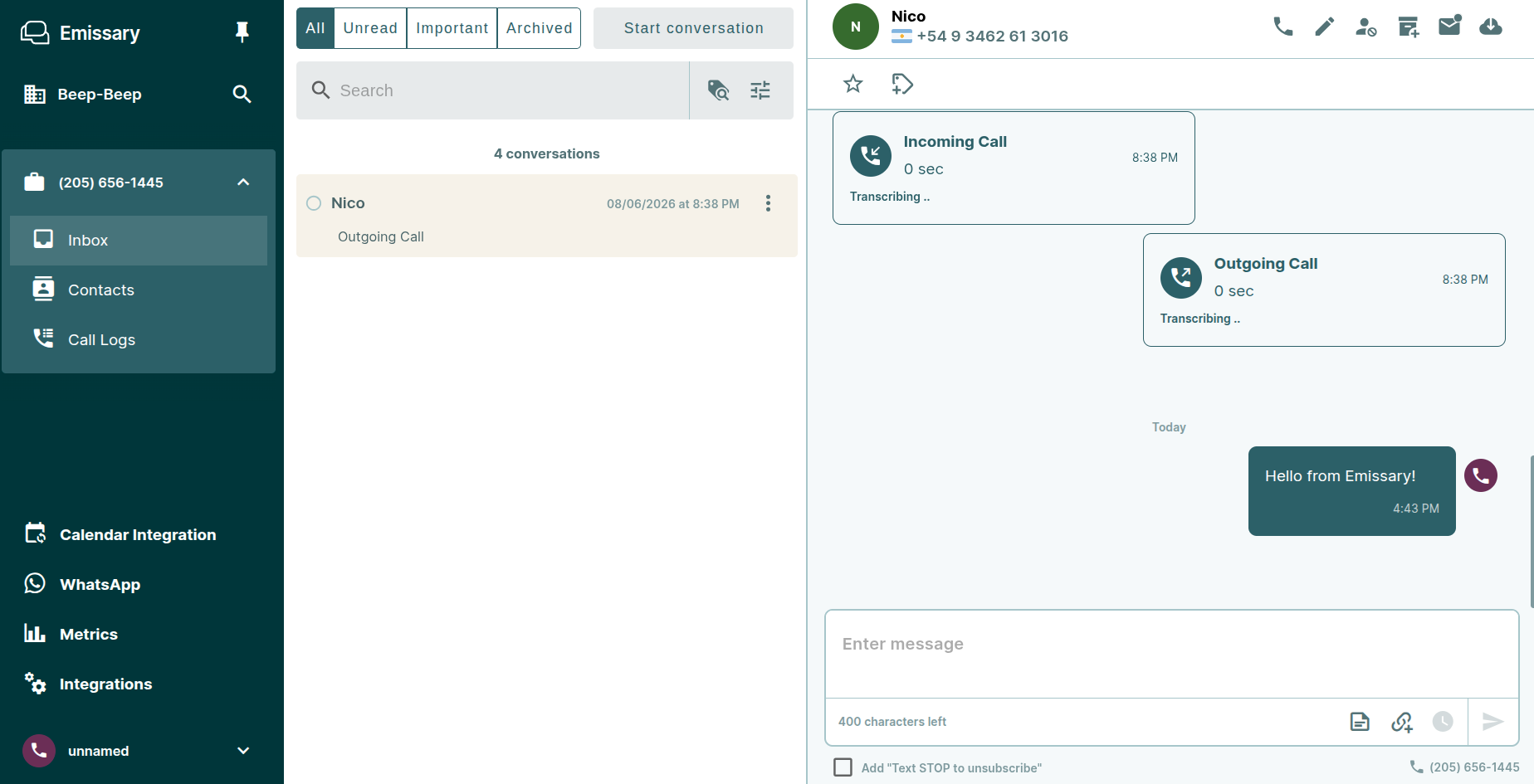Click the Beep-Beep organization name
The image size is (1534, 784).
click(x=100, y=95)
